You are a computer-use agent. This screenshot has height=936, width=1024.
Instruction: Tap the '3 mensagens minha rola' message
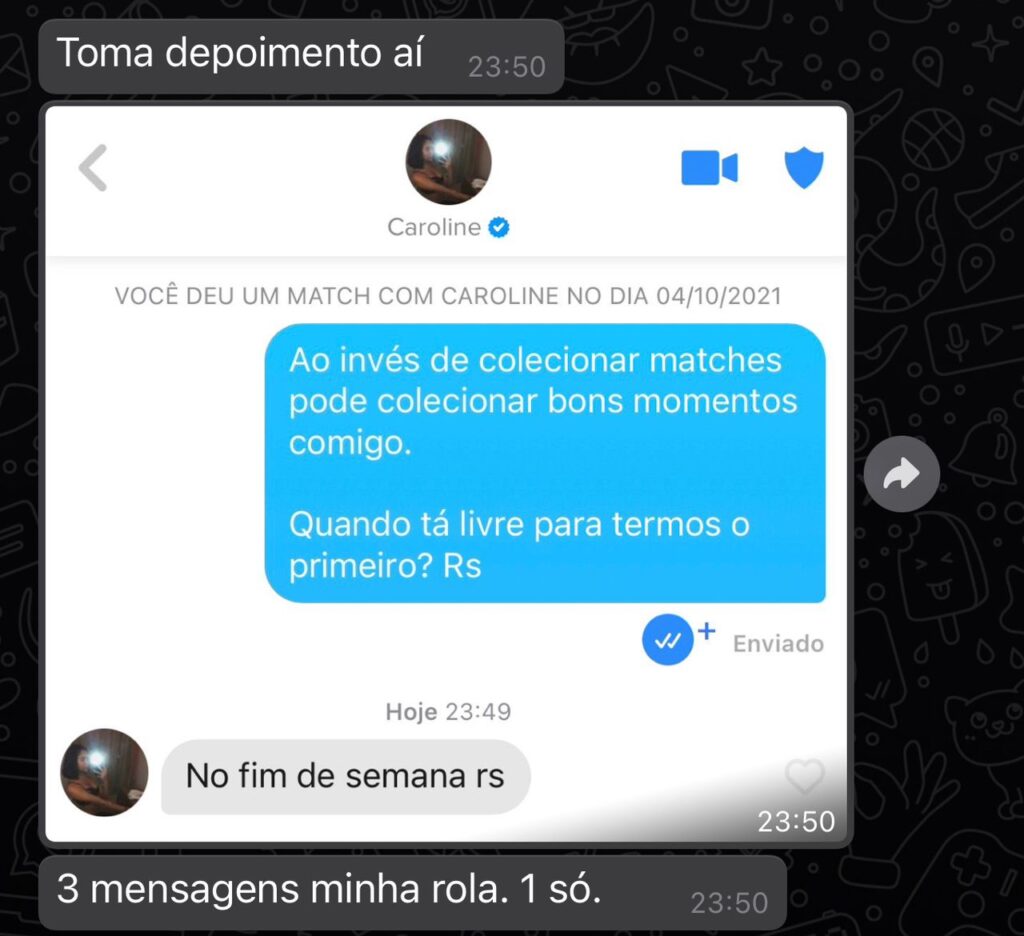click(412, 892)
